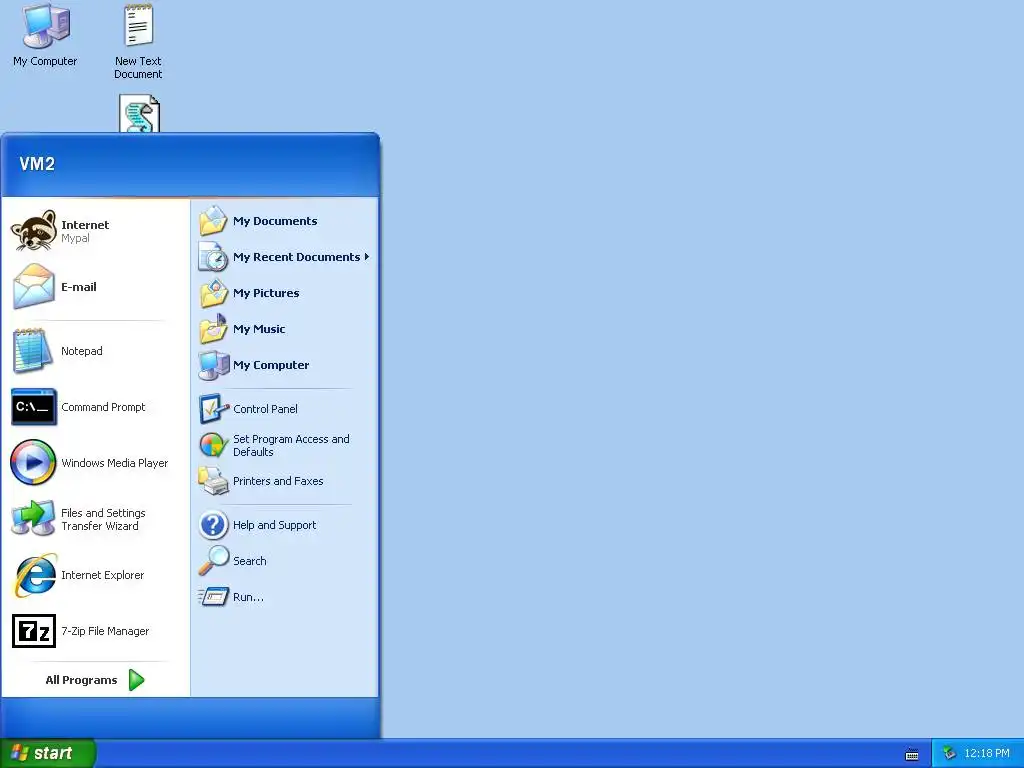Expand My Recent Documents submenu arrow
Viewport: 1024px width, 768px height.
[366, 257]
